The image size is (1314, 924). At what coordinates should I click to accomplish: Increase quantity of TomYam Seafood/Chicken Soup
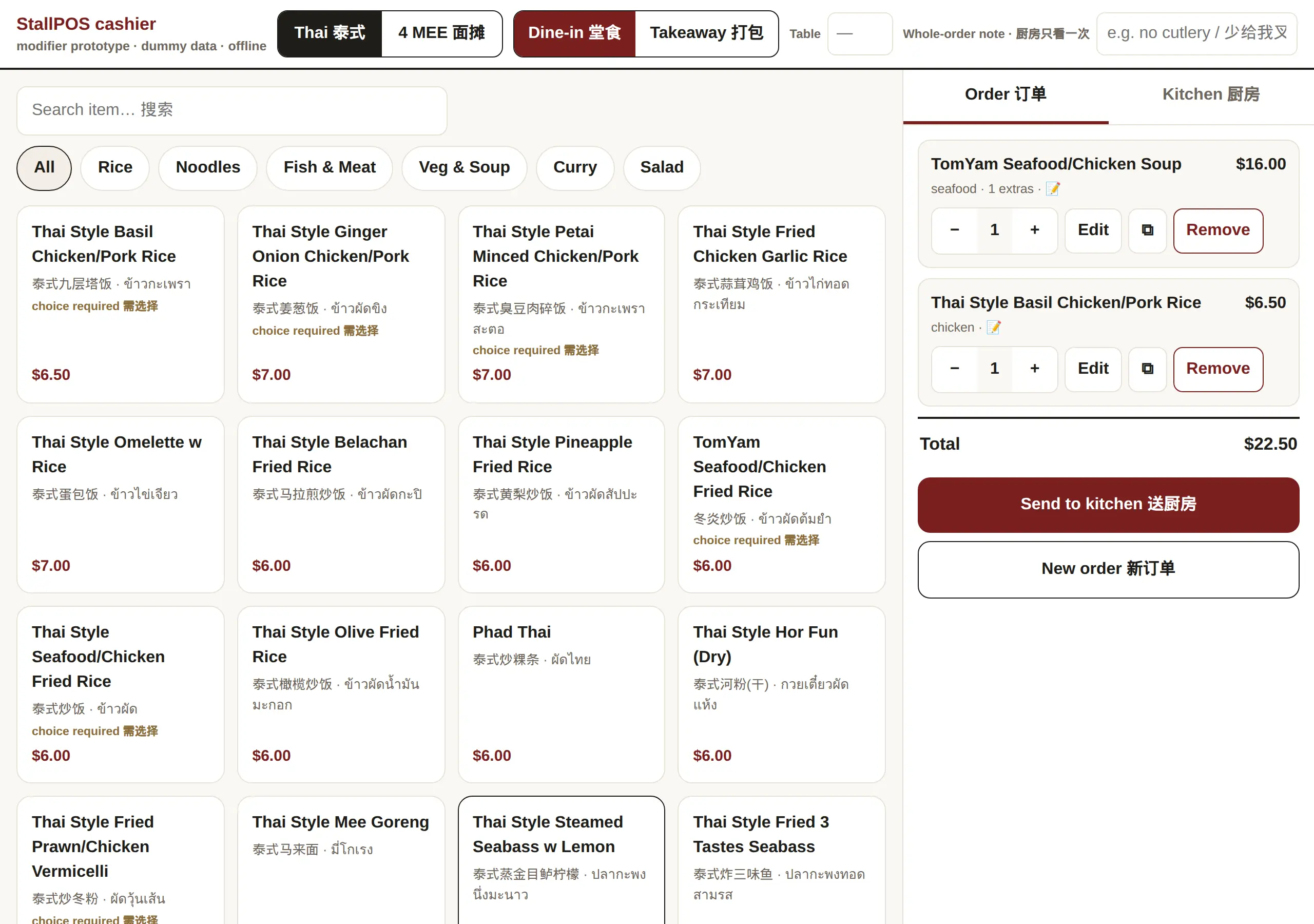[1034, 230]
